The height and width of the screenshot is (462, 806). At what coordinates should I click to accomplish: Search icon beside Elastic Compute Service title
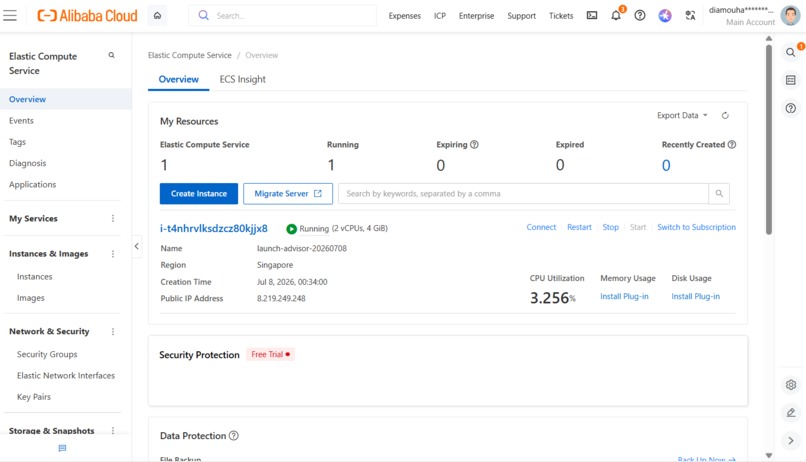pyautogui.click(x=112, y=56)
